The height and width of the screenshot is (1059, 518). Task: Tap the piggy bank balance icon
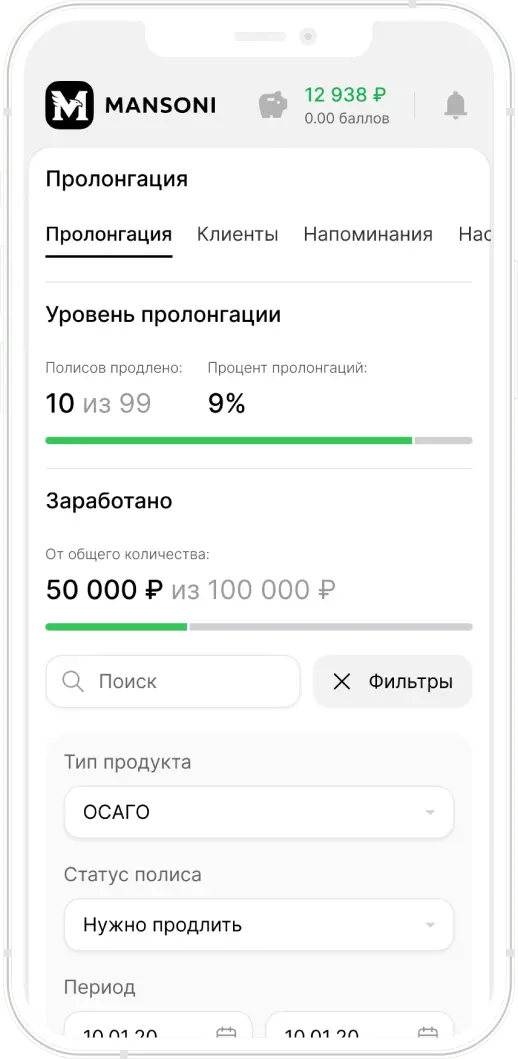(273, 105)
